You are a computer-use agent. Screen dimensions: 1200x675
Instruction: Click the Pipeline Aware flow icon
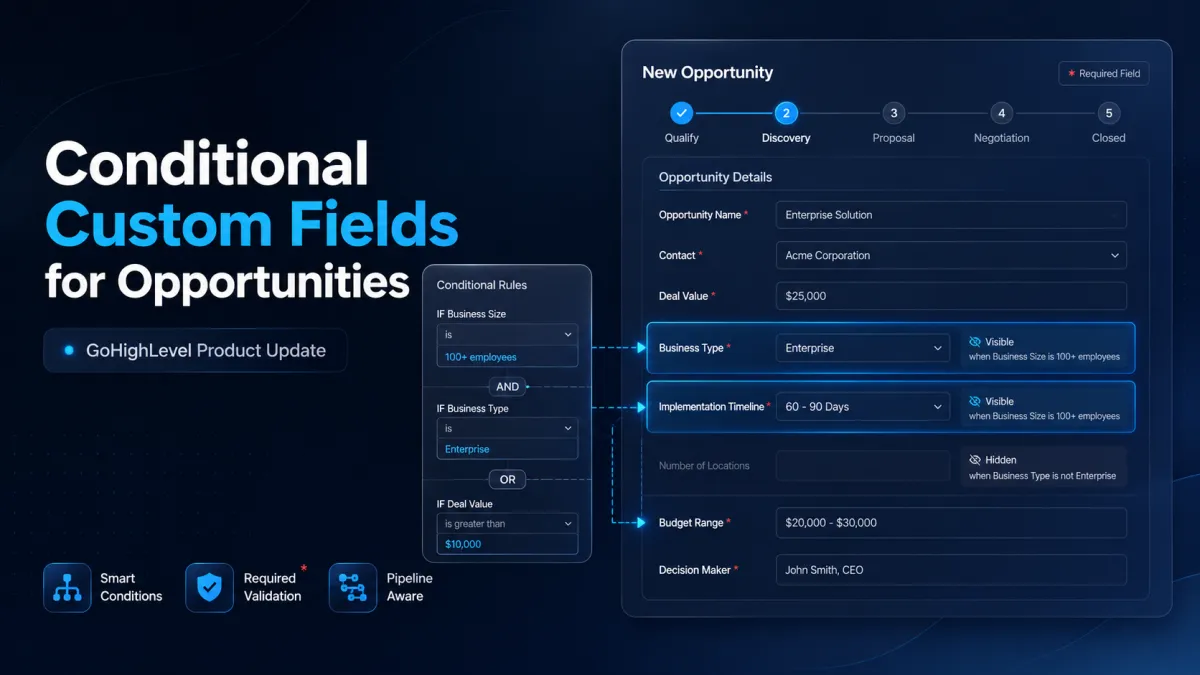[x=353, y=587]
